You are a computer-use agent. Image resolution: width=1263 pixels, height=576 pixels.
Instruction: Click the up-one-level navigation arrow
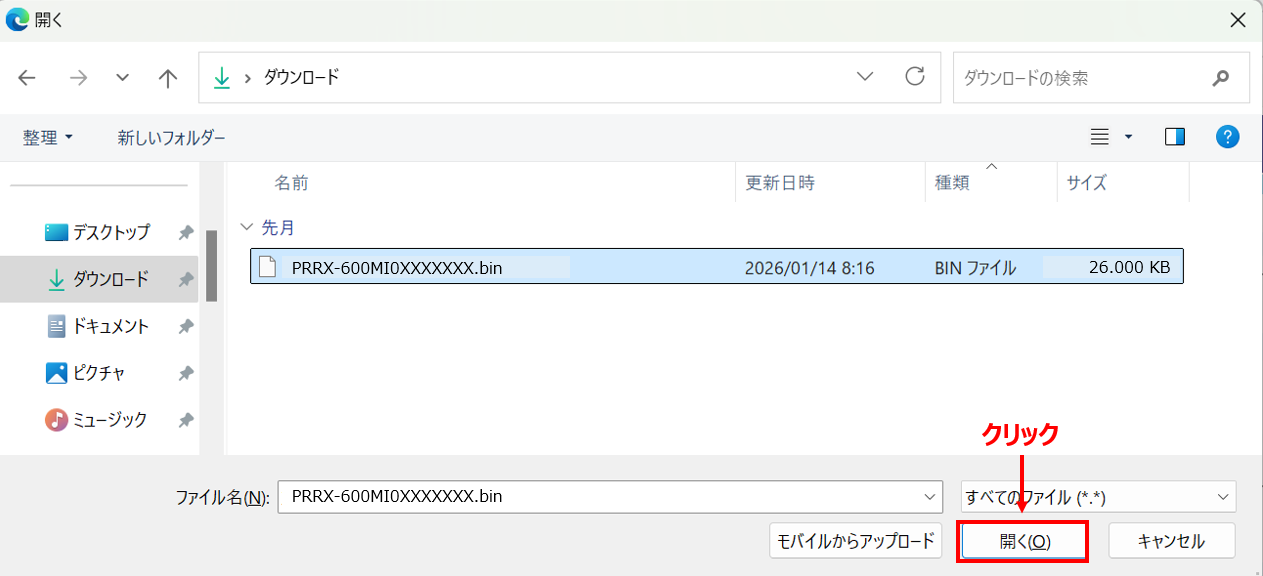click(x=167, y=77)
